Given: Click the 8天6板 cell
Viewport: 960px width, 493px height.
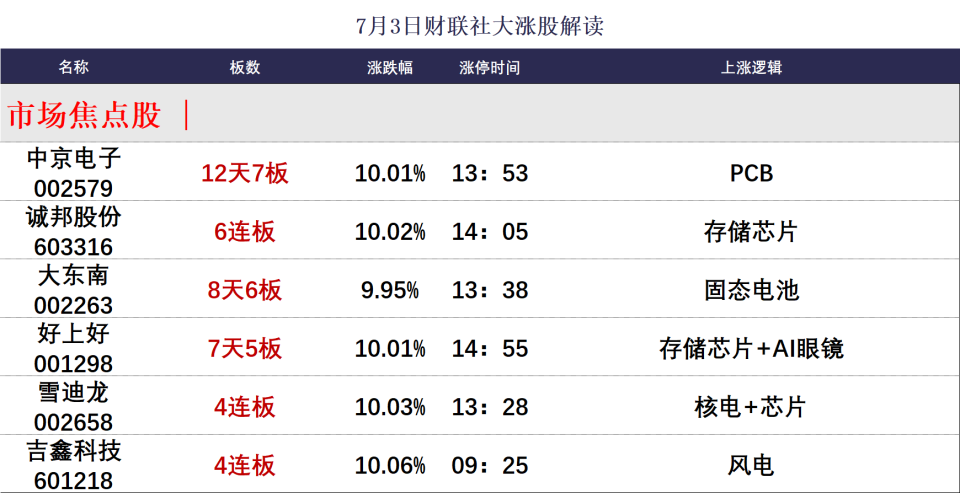Looking at the screenshot, I should pos(245,290).
